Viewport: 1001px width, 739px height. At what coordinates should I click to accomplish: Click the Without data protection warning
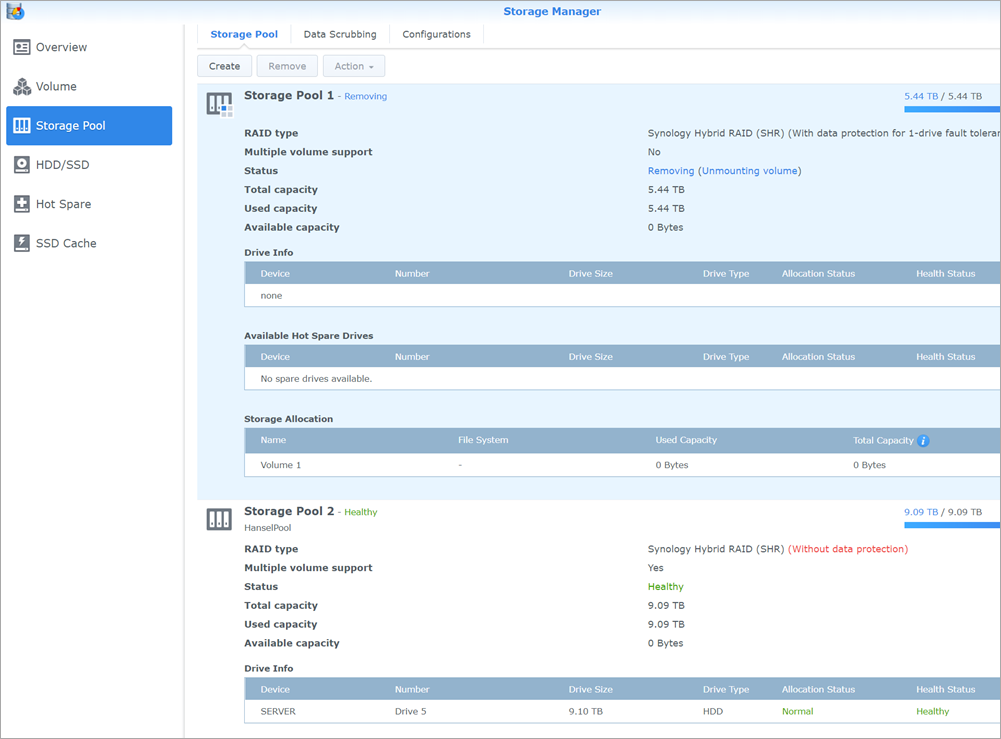848,549
